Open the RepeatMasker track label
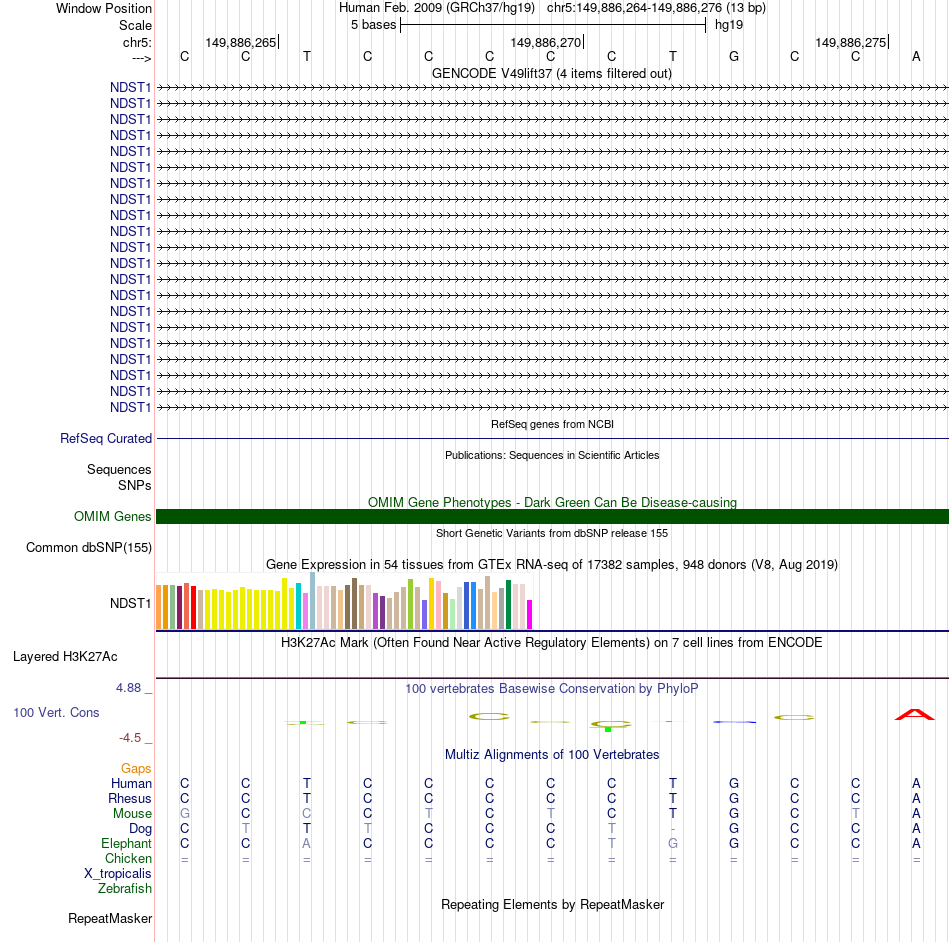This screenshot has width=950, height=942. click(110, 918)
